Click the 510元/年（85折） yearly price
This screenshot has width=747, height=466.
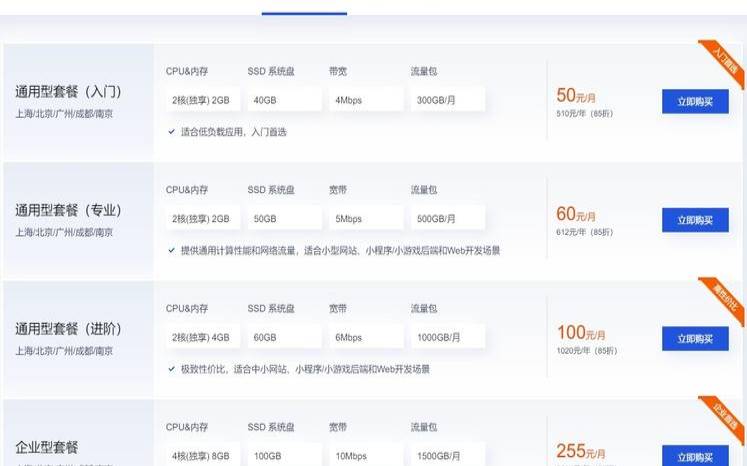(x=585, y=113)
